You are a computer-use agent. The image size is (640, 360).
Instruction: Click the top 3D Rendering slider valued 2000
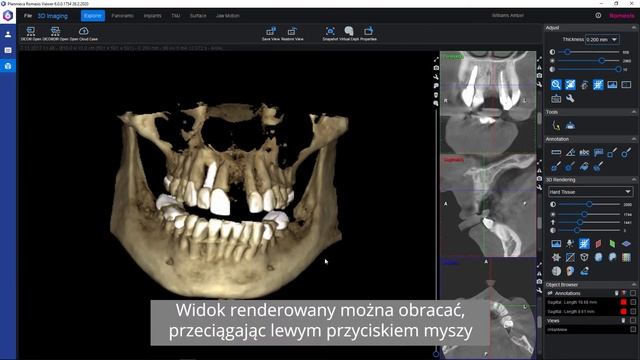589,204
